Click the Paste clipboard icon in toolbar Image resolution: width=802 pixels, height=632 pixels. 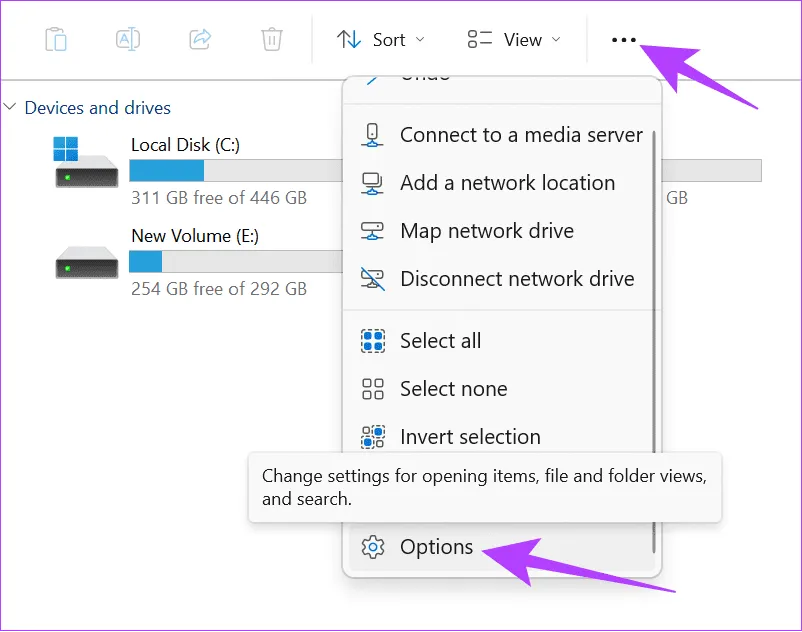tap(56, 39)
